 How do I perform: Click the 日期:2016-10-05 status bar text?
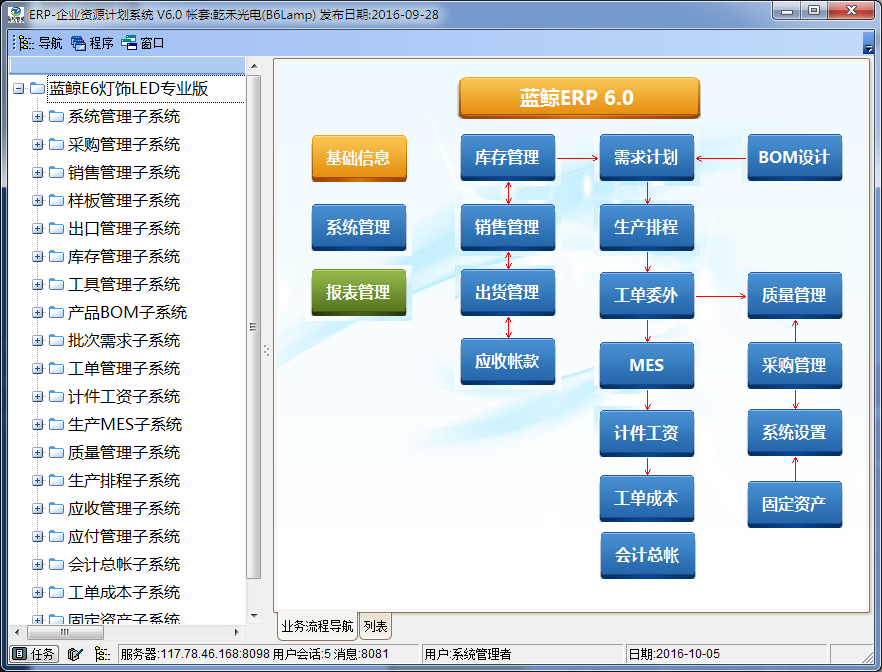coord(674,654)
